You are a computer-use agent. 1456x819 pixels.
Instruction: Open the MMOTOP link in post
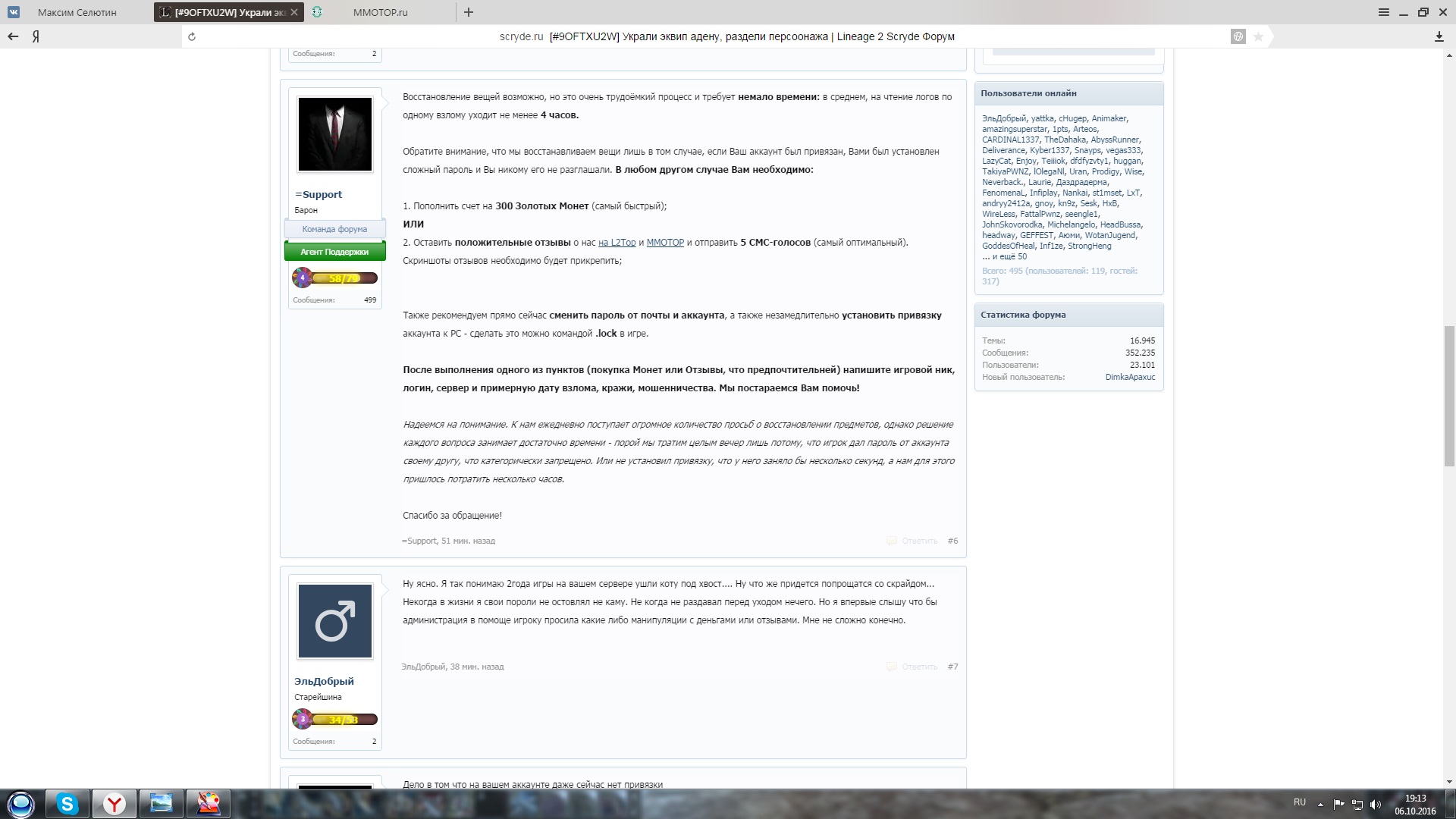pos(665,243)
